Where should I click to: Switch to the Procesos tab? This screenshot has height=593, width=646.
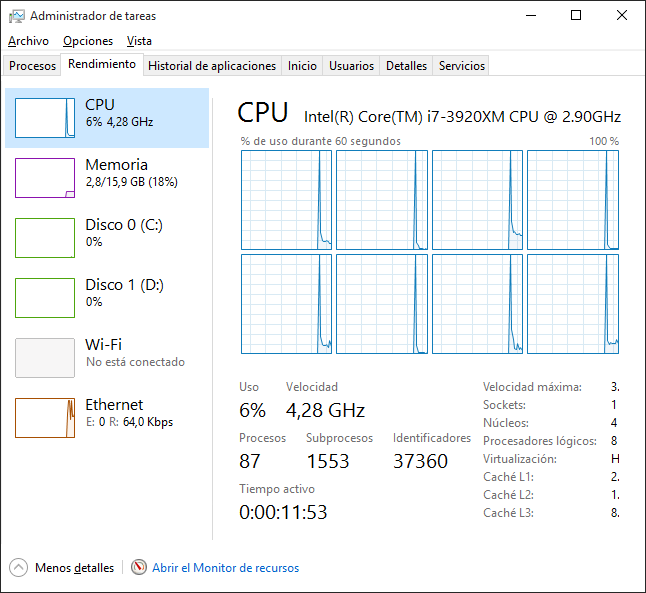tap(32, 66)
